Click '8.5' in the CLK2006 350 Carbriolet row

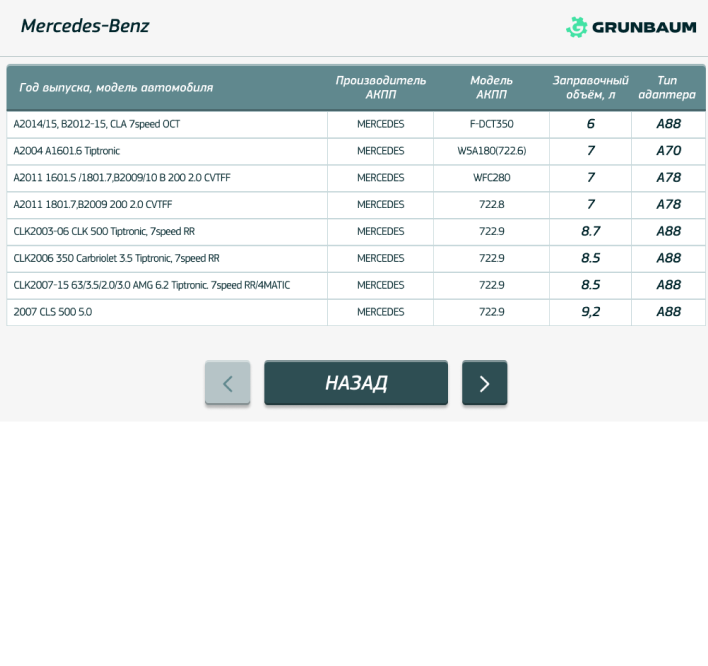point(591,258)
